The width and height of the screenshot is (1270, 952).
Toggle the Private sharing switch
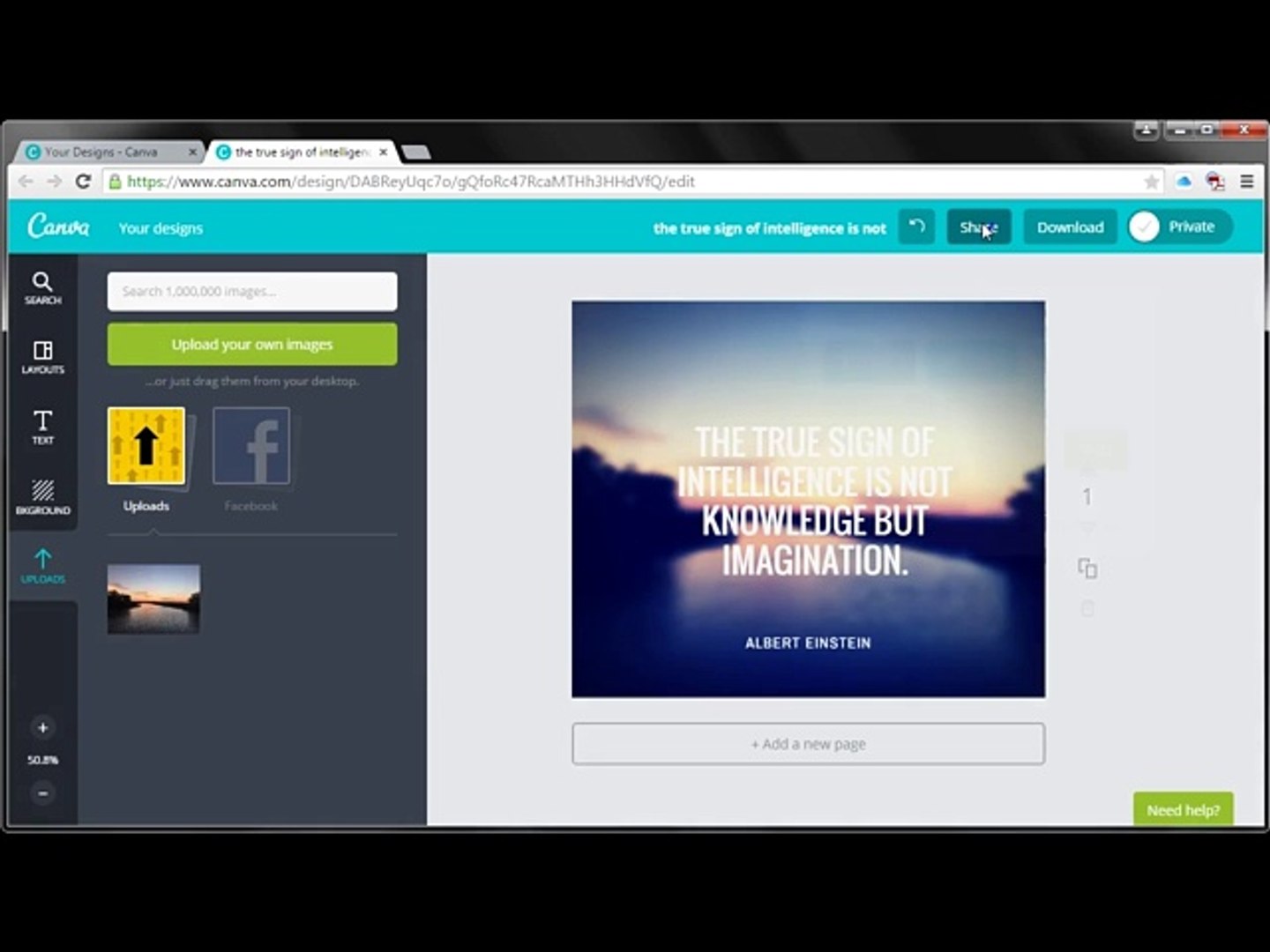tap(1180, 227)
